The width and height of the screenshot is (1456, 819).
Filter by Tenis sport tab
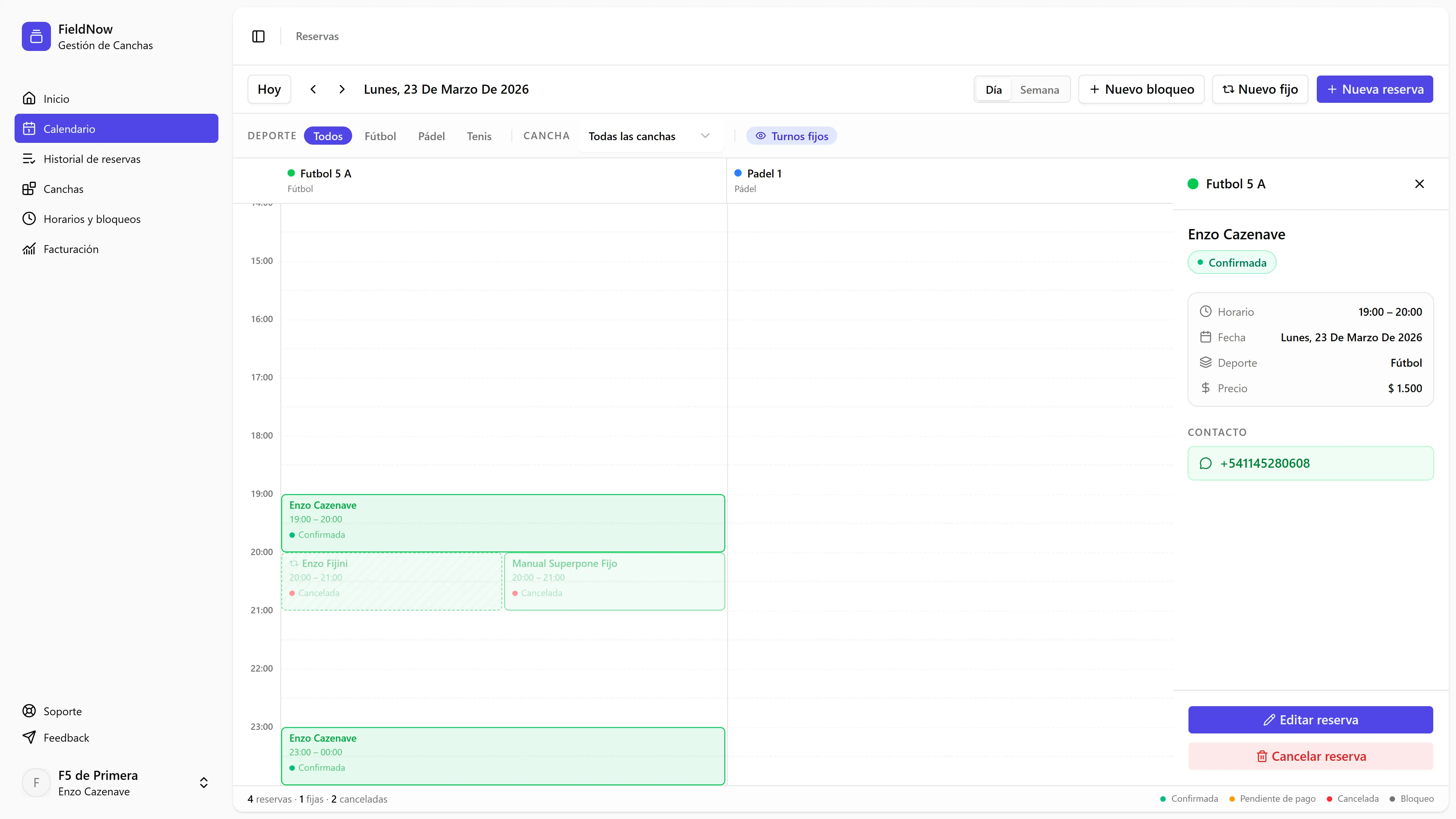tap(479, 136)
